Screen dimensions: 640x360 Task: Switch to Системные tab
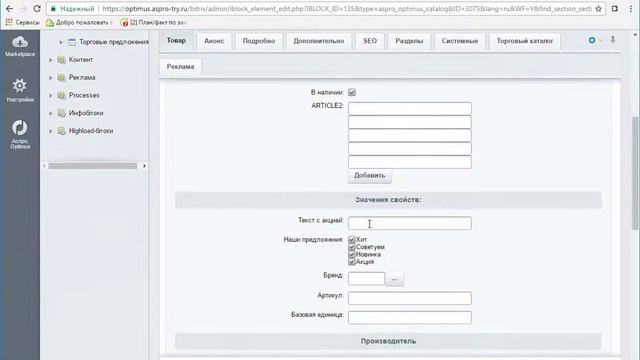[x=460, y=41]
